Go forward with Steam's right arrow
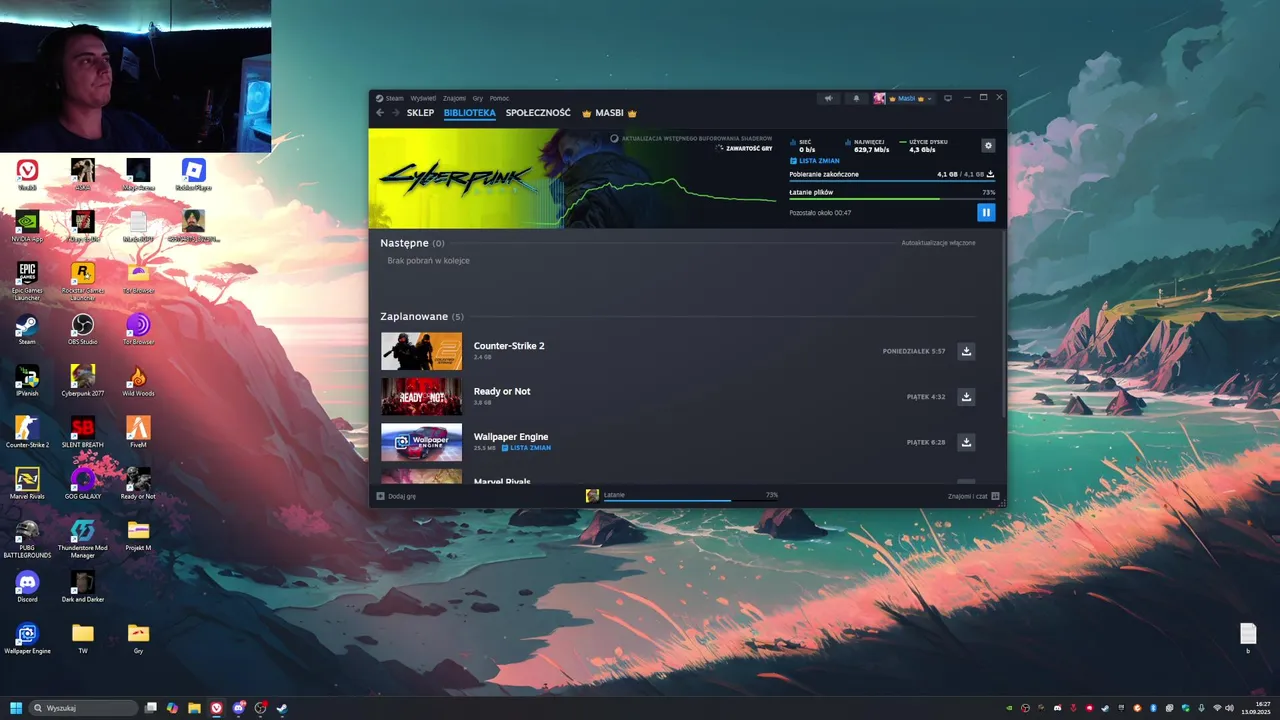 [396, 113]
